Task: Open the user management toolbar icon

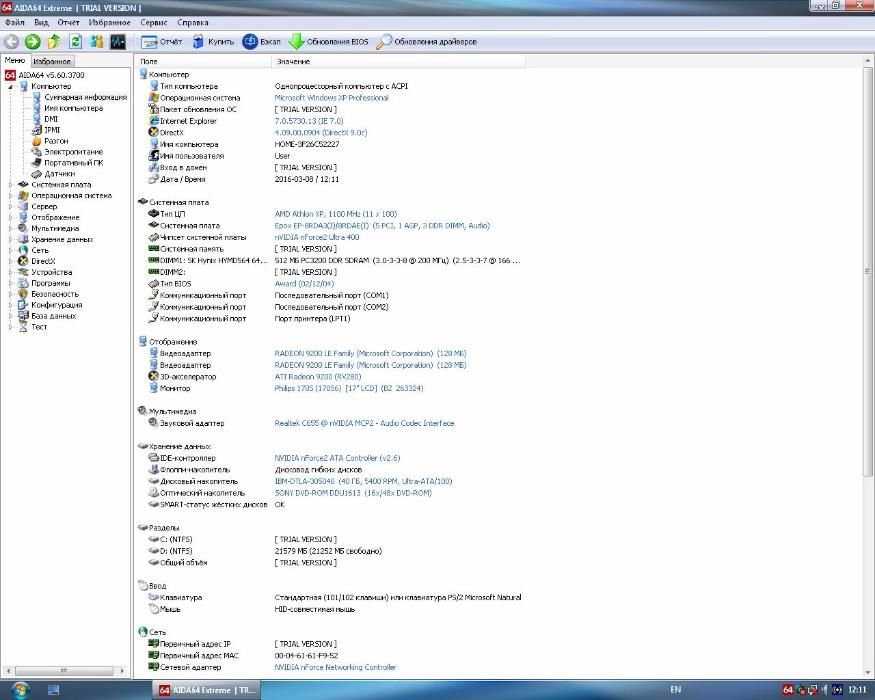Action: [97, 42]
